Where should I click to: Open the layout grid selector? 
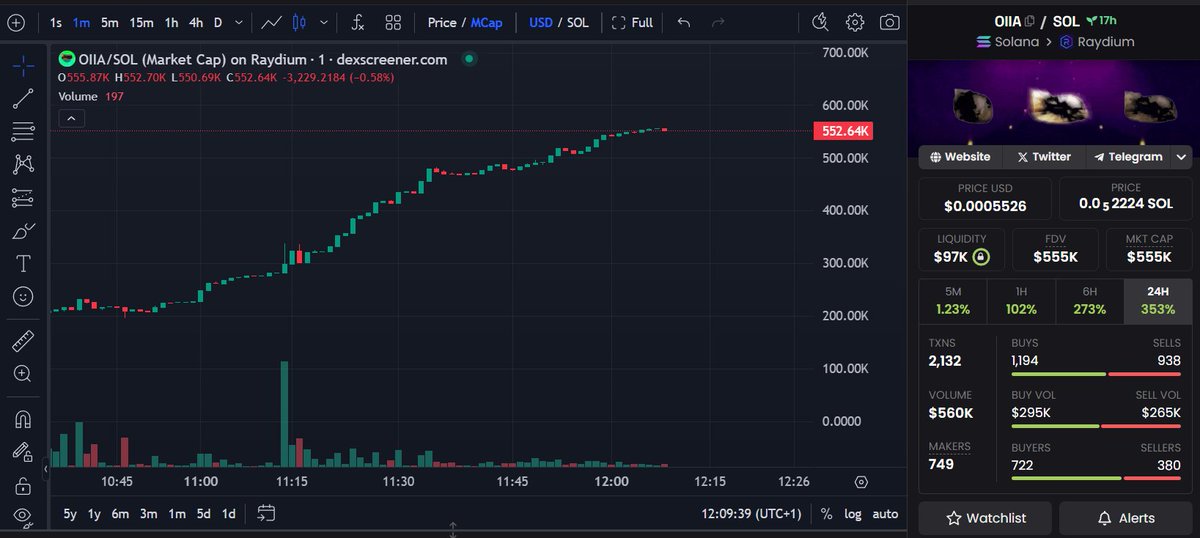(x=393, y=22)
